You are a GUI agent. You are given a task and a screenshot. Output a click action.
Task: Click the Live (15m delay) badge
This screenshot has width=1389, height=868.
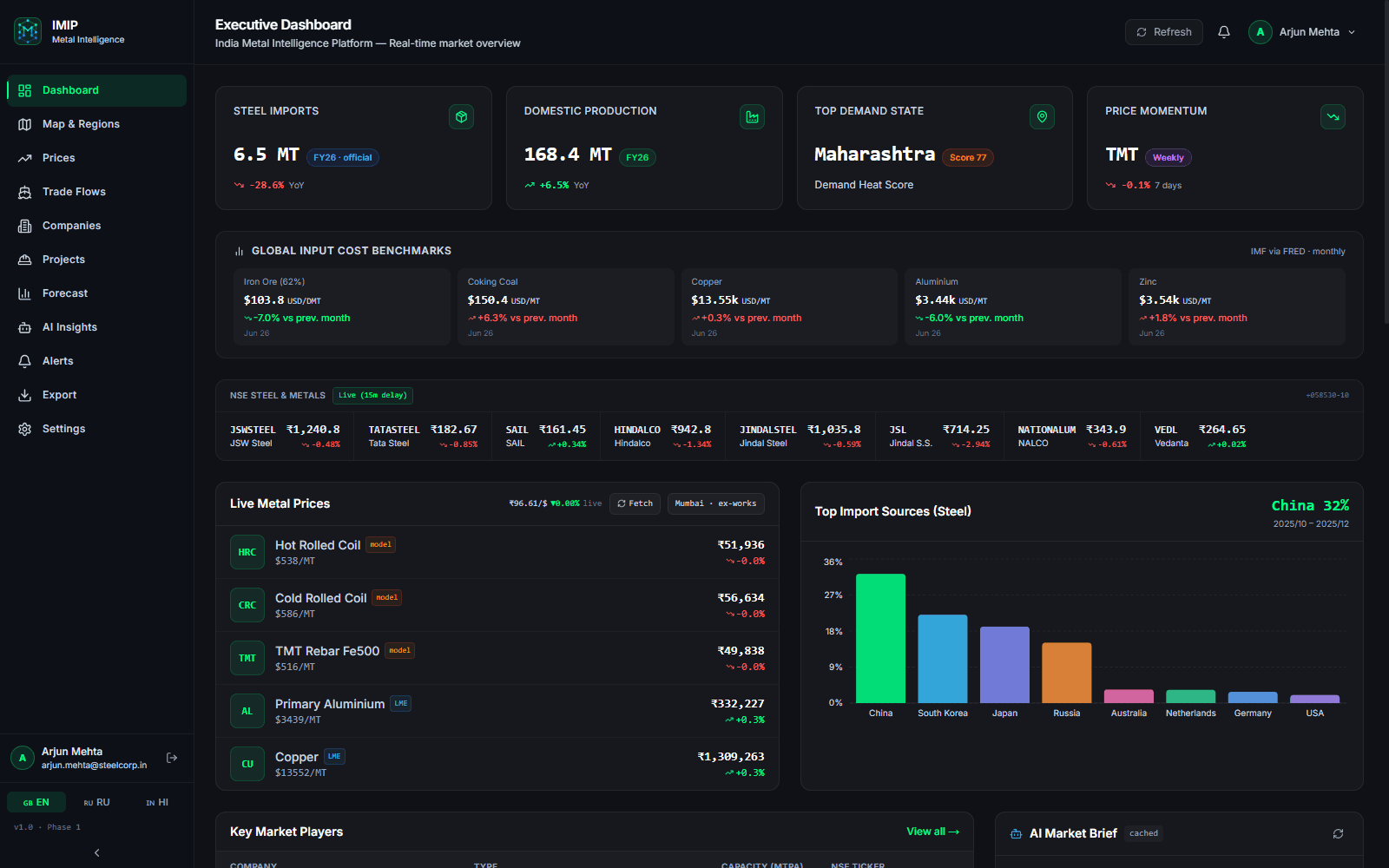pos(372,396)
